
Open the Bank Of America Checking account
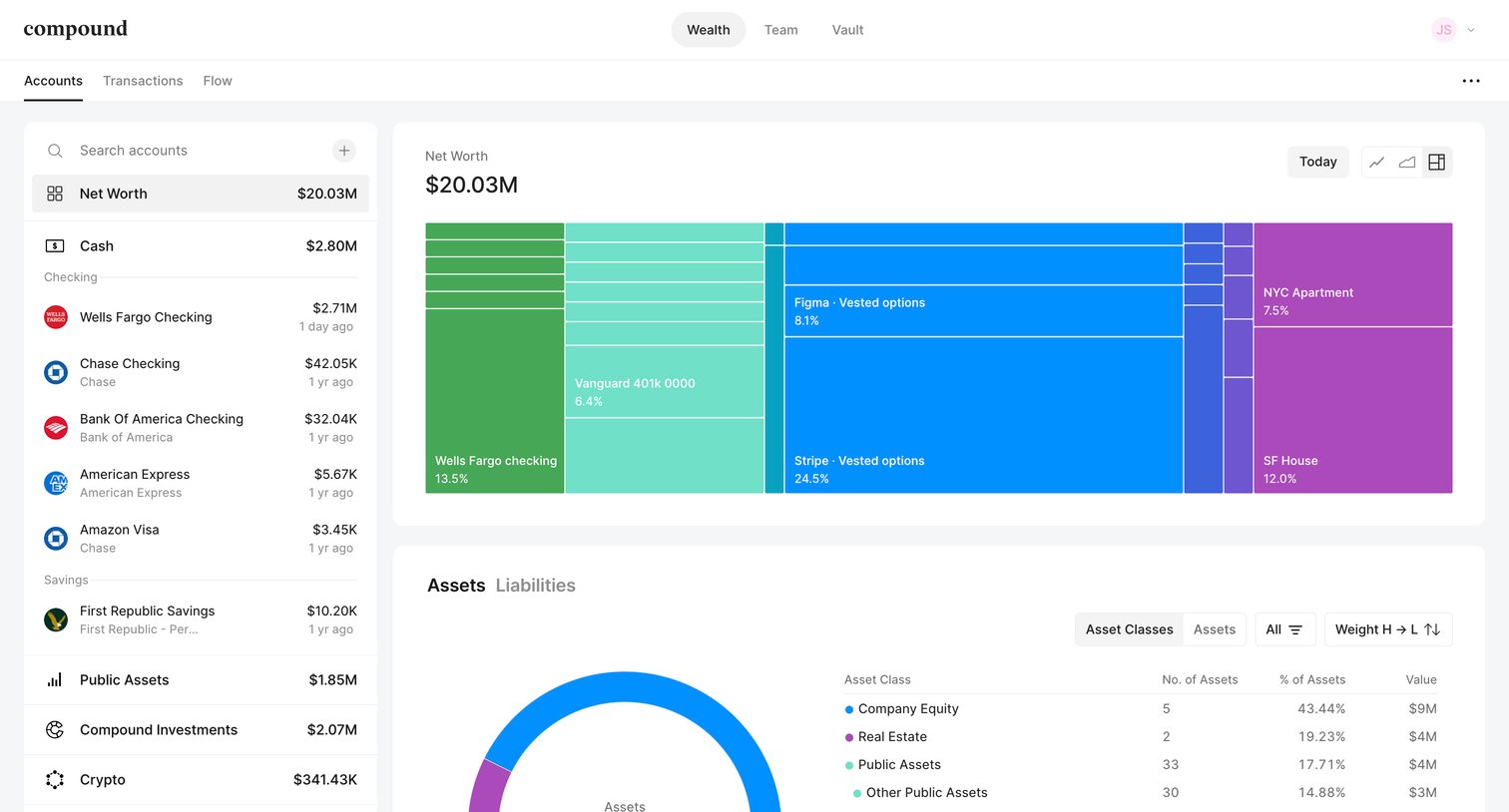click(x=201, y=428)
